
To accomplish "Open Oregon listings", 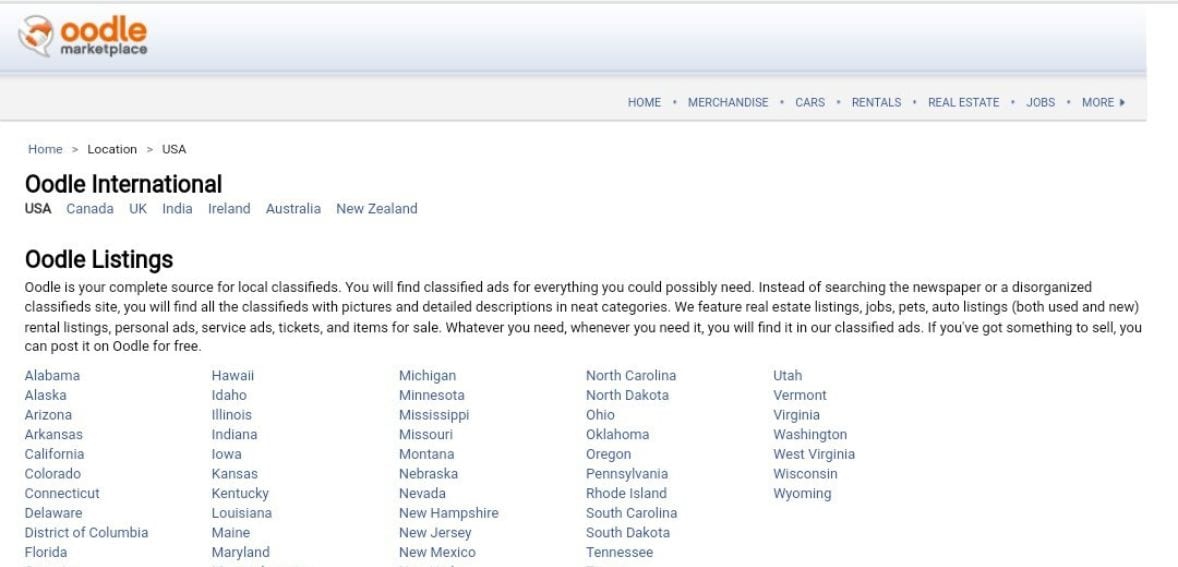I will (609, 454).
